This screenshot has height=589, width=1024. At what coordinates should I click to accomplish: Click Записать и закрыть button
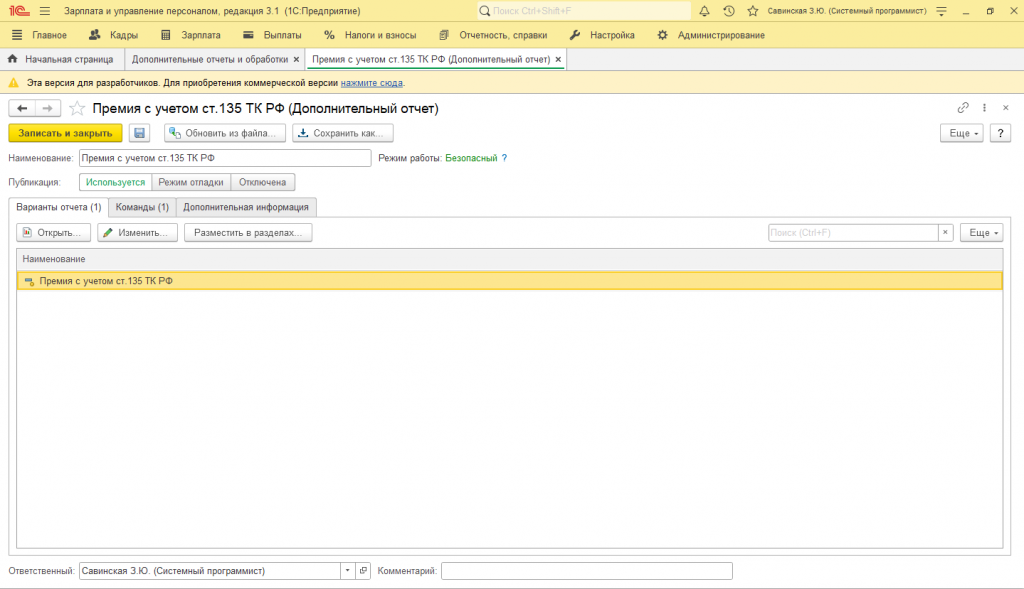coord(65,133)
